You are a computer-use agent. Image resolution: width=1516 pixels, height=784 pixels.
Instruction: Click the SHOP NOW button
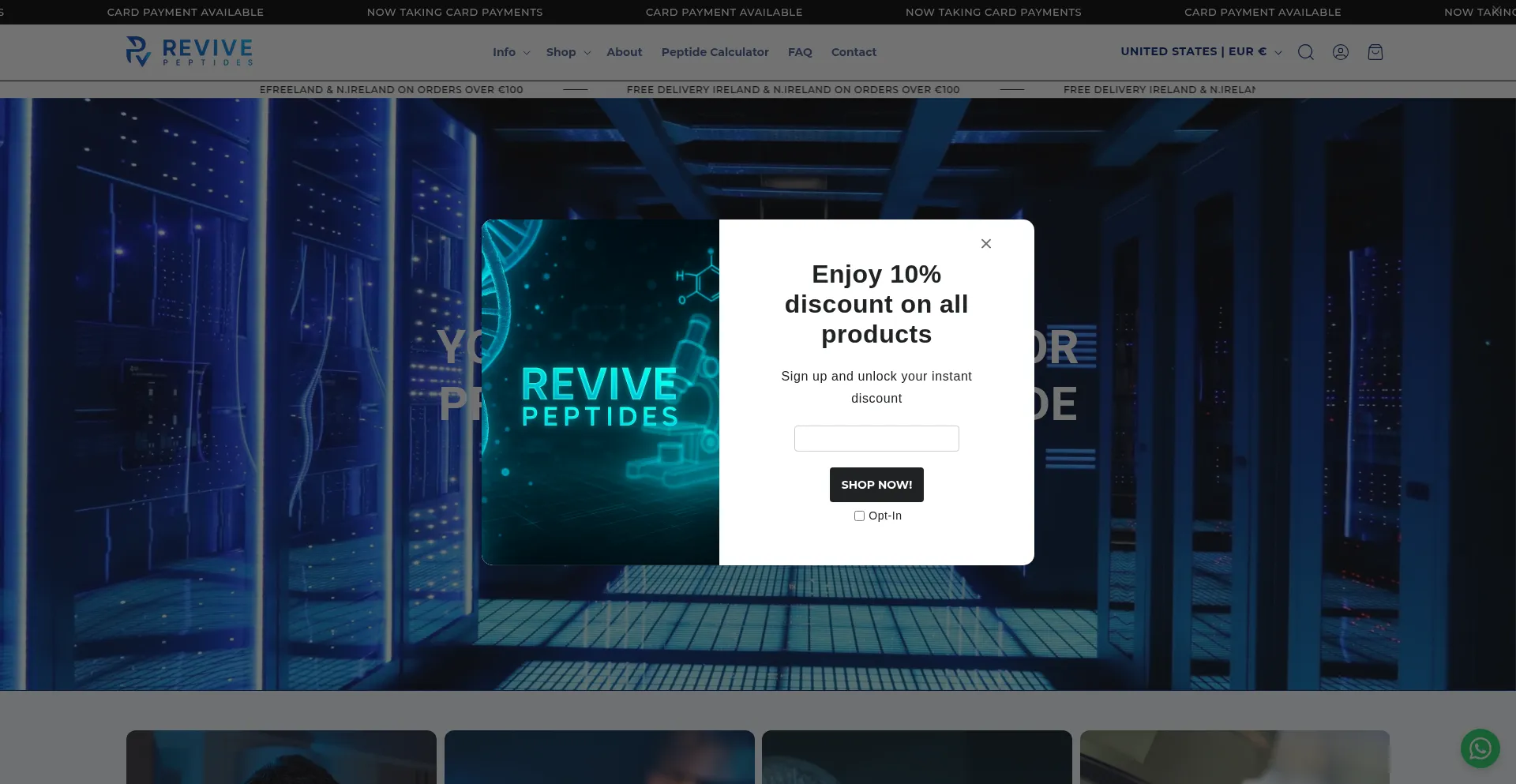click(x=876, y=484)
